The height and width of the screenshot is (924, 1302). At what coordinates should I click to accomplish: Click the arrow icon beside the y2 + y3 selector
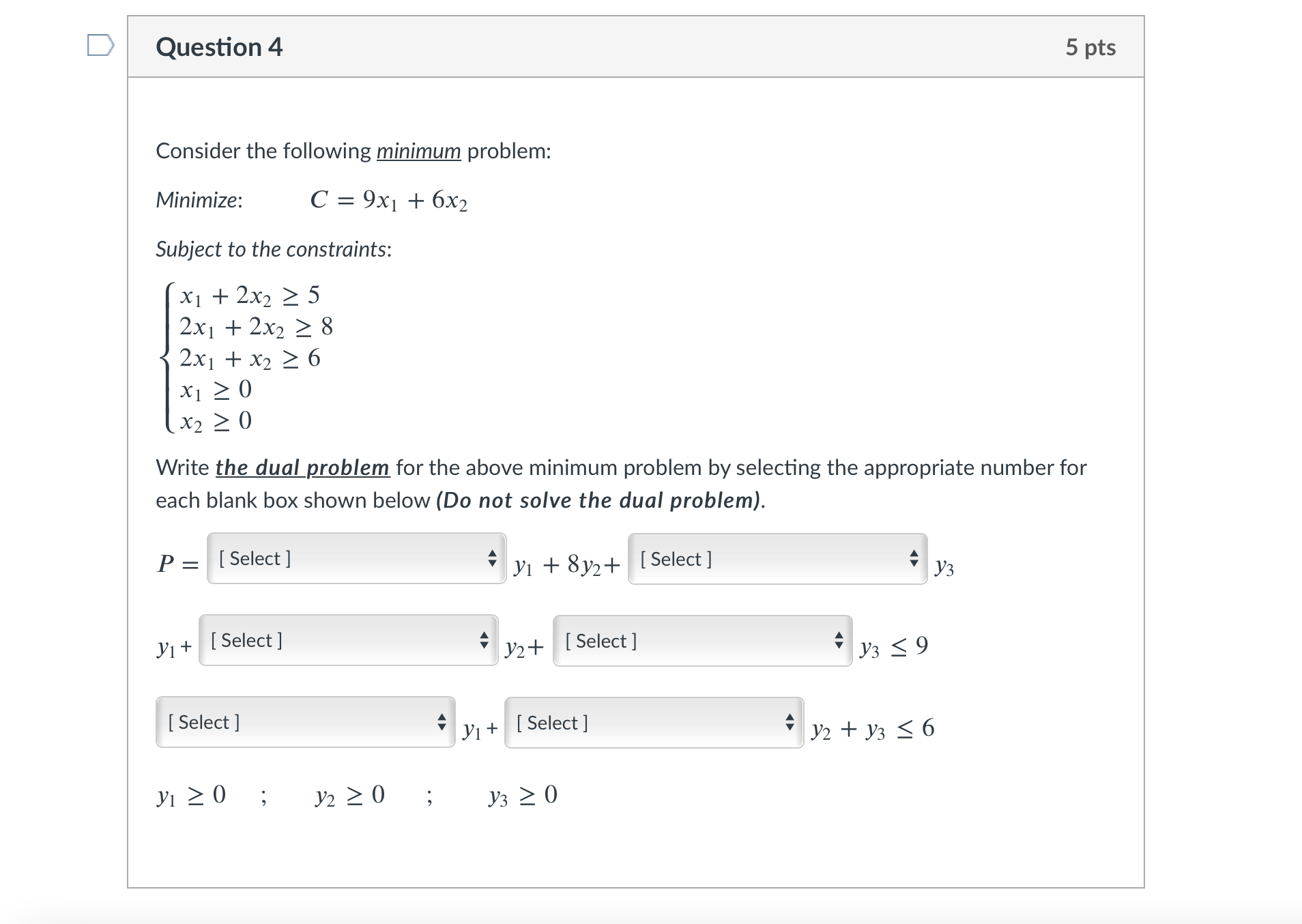click(x=790, y=723)
